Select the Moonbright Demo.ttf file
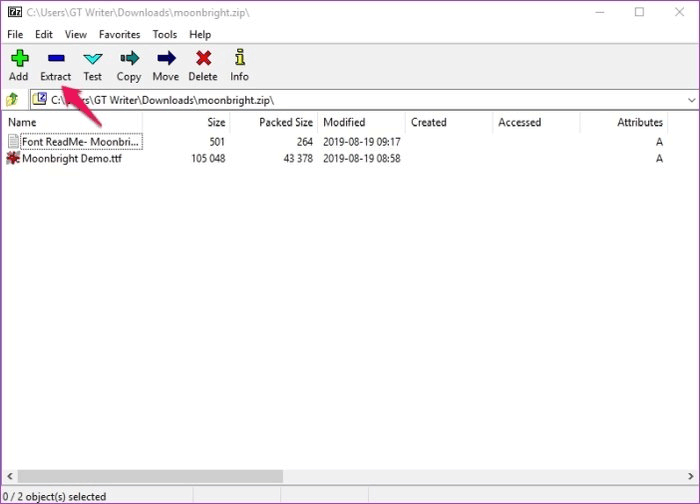The width and height of the screenshot is (700, 504). coord(71,158)
